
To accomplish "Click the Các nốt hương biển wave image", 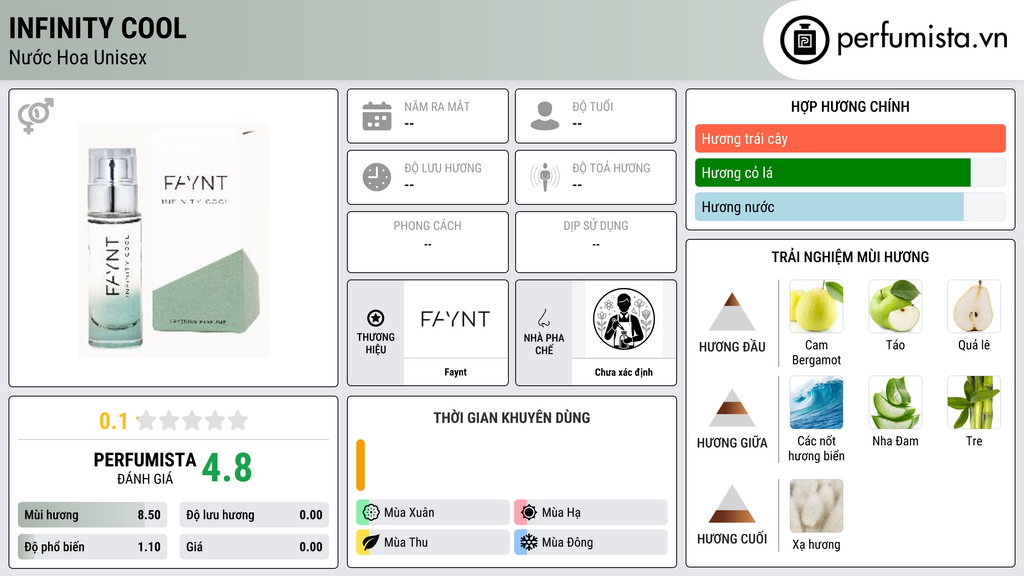I will point(816,402).
